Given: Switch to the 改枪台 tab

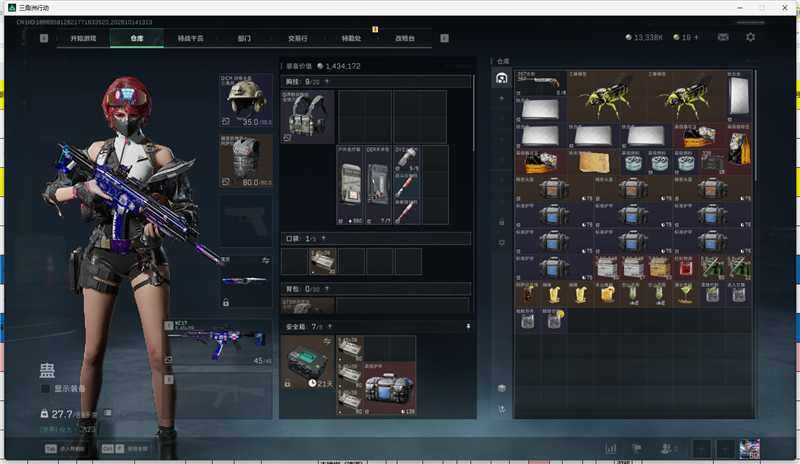Looking at the screenshot, I should tap(405, 38).
